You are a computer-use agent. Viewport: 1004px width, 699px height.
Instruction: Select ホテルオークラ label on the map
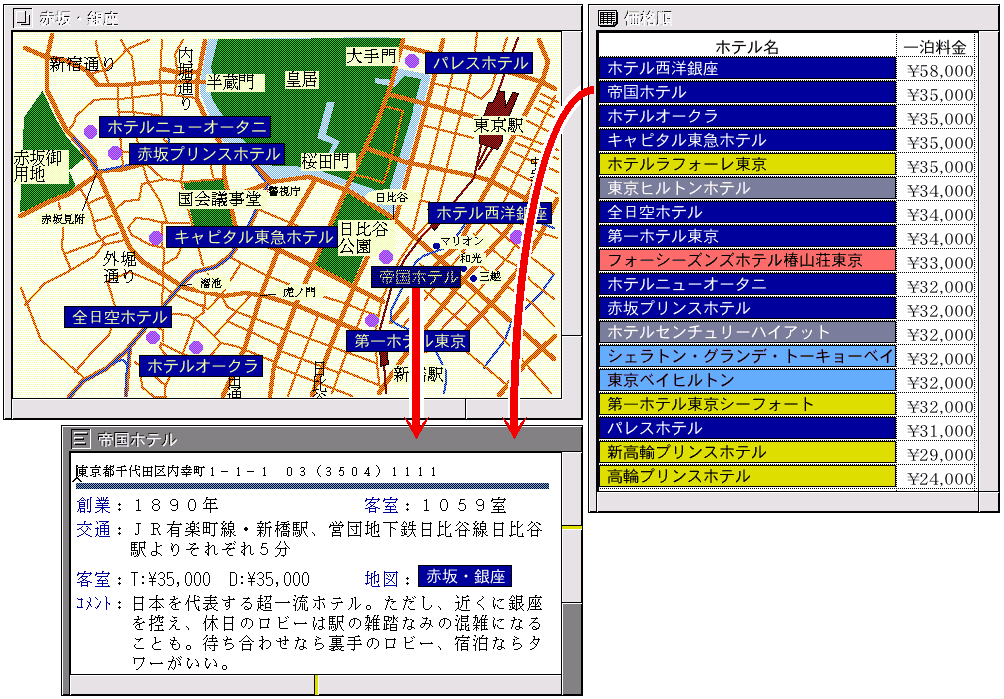(203, 366)
